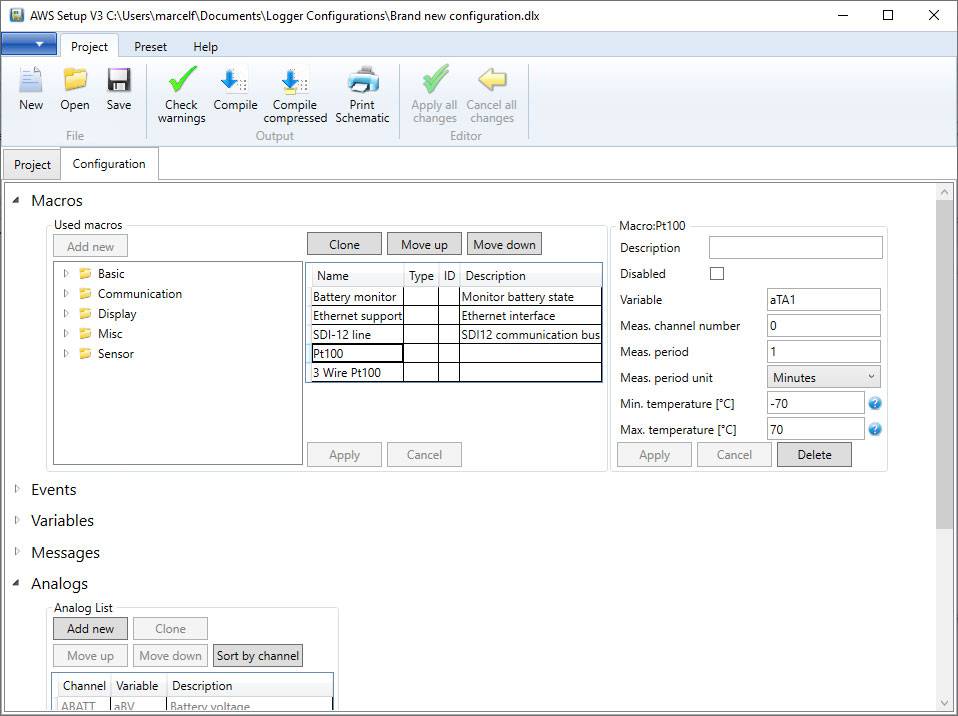The image size is (958, 716).
Task: Switch to the Project ribbon tab
Action: (x=89, y=46)
